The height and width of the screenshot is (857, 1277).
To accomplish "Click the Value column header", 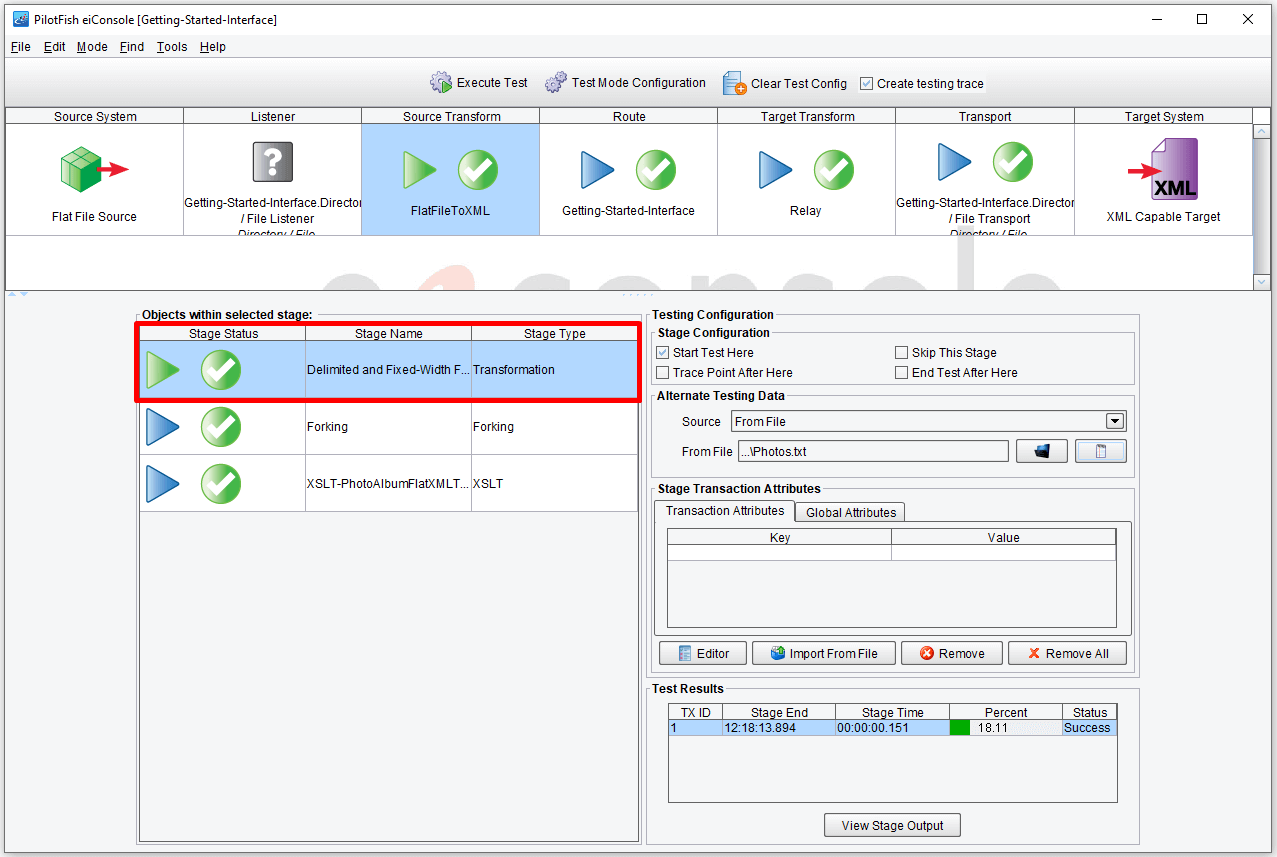I will point(1003,537).
